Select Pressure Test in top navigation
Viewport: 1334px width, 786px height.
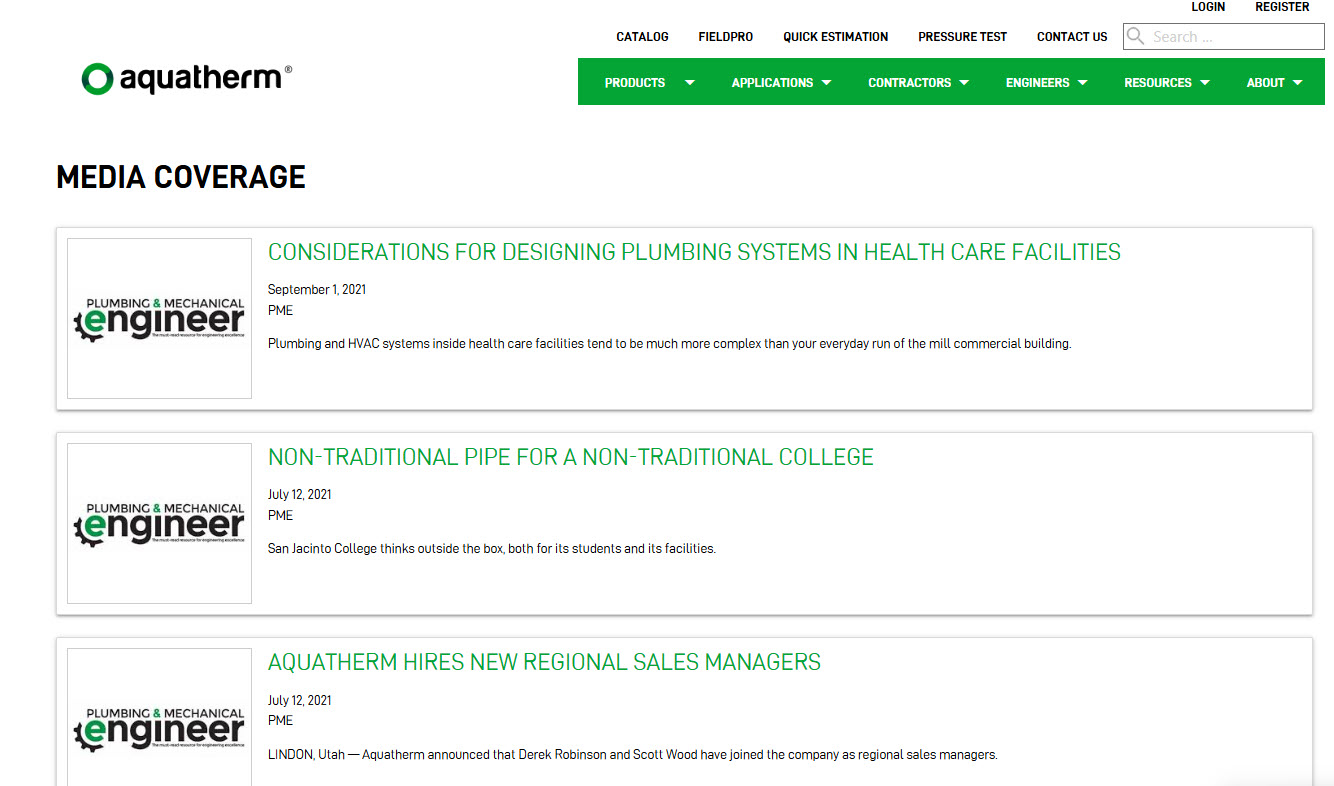(962, 37)
